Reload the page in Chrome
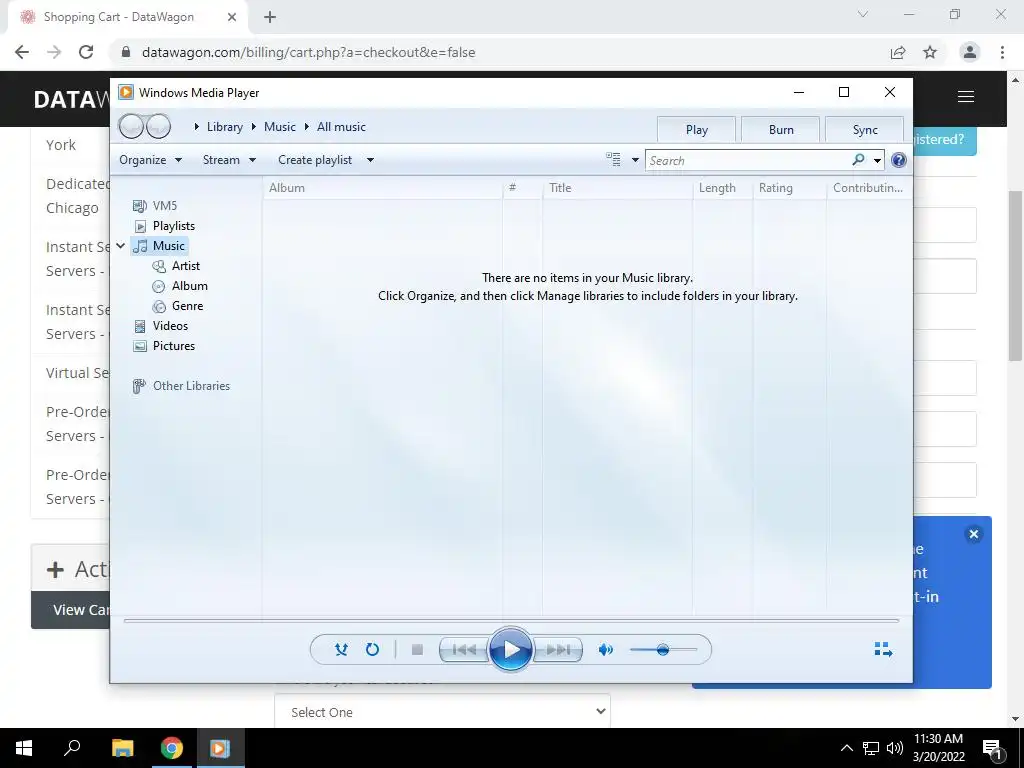The height and width of the screenshot is (768, 1024). pyautogui.click(x=86, y=52)
